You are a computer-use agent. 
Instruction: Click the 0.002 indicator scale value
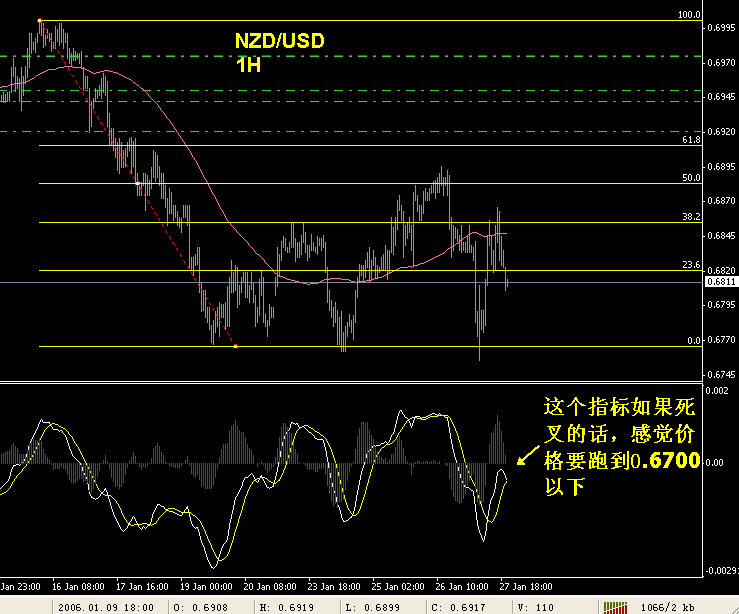coord(717,391)
